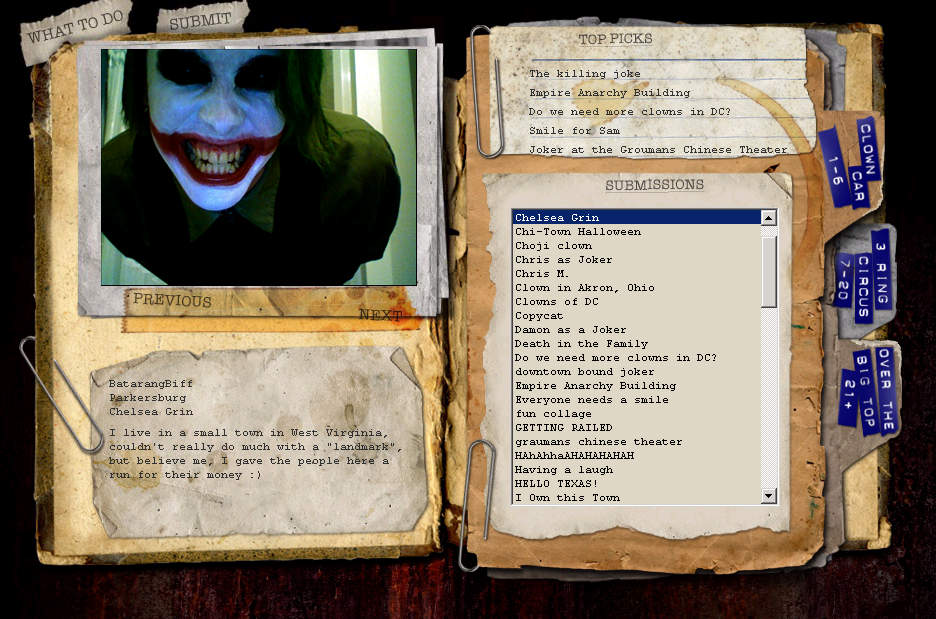
Task: Select GETTING RAILED submission
Action: [x=637, y=427]
